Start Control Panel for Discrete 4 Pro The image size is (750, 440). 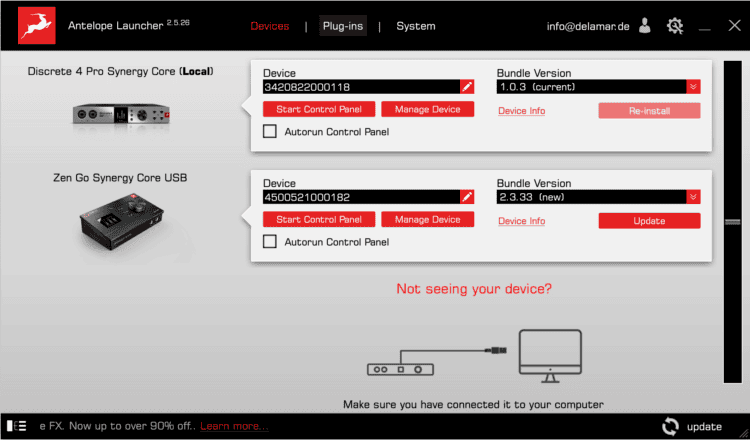[319, 109]
